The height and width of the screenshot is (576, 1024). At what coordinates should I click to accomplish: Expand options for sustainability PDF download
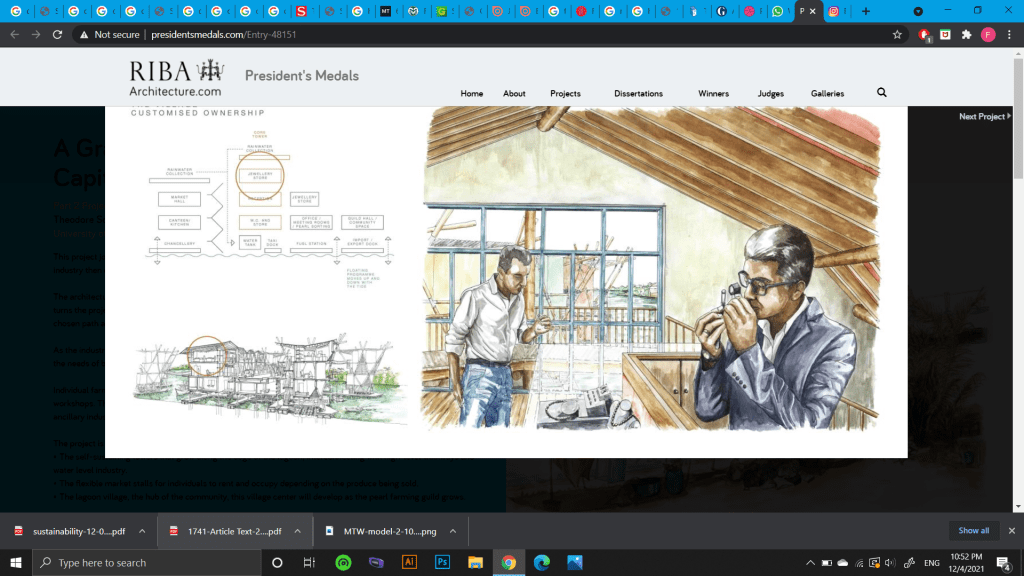pyautogui.click(x=142, y=531)
